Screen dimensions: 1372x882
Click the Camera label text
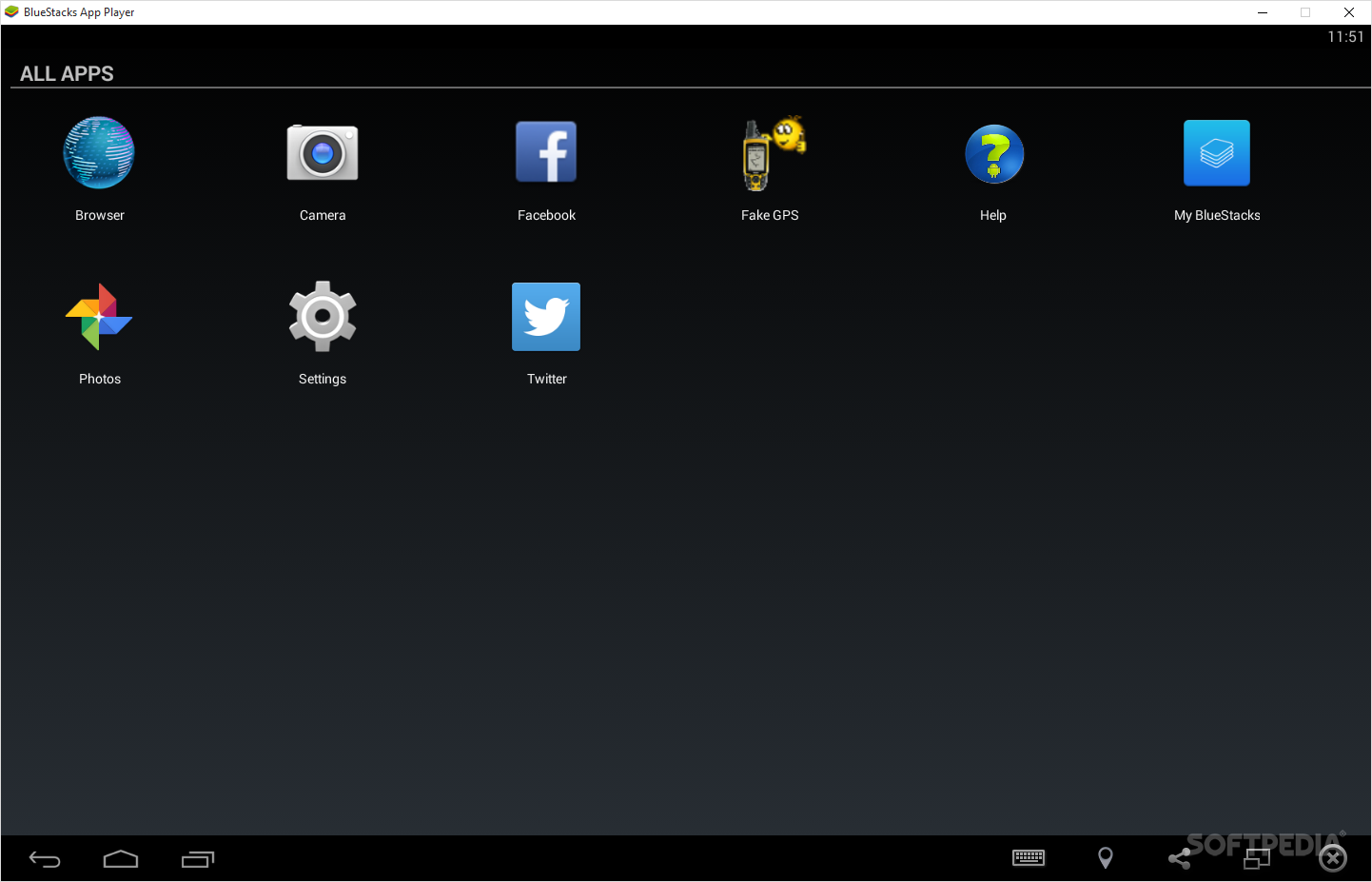pyautogui.click(x=323, y=216)
